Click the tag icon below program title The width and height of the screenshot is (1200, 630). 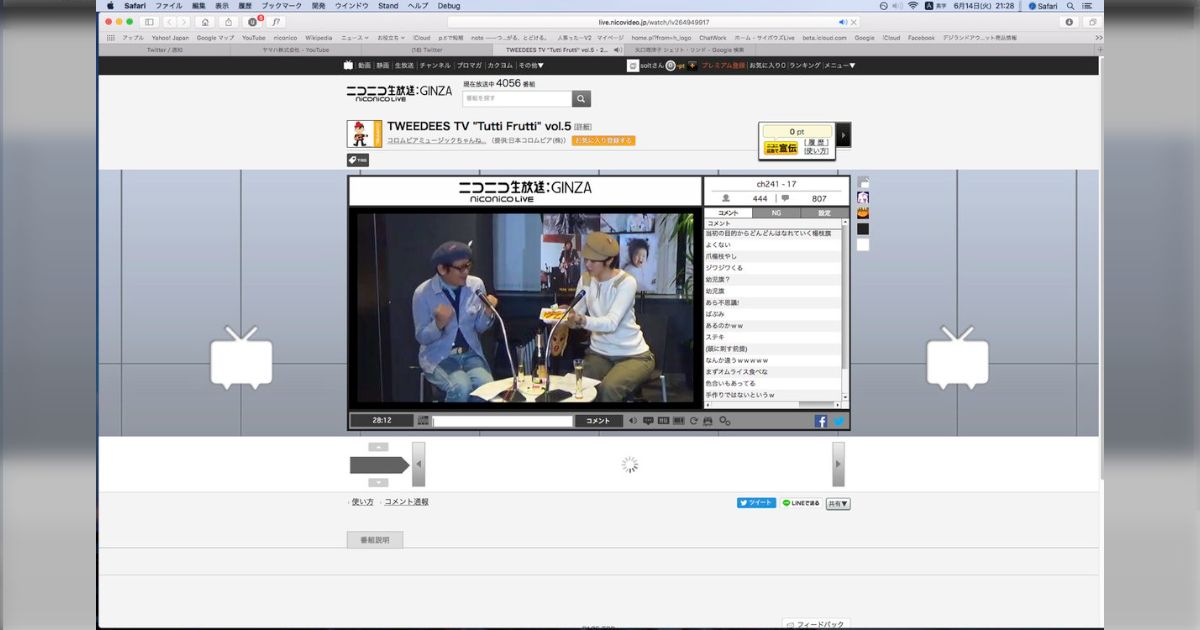click(x=357, y=159)
